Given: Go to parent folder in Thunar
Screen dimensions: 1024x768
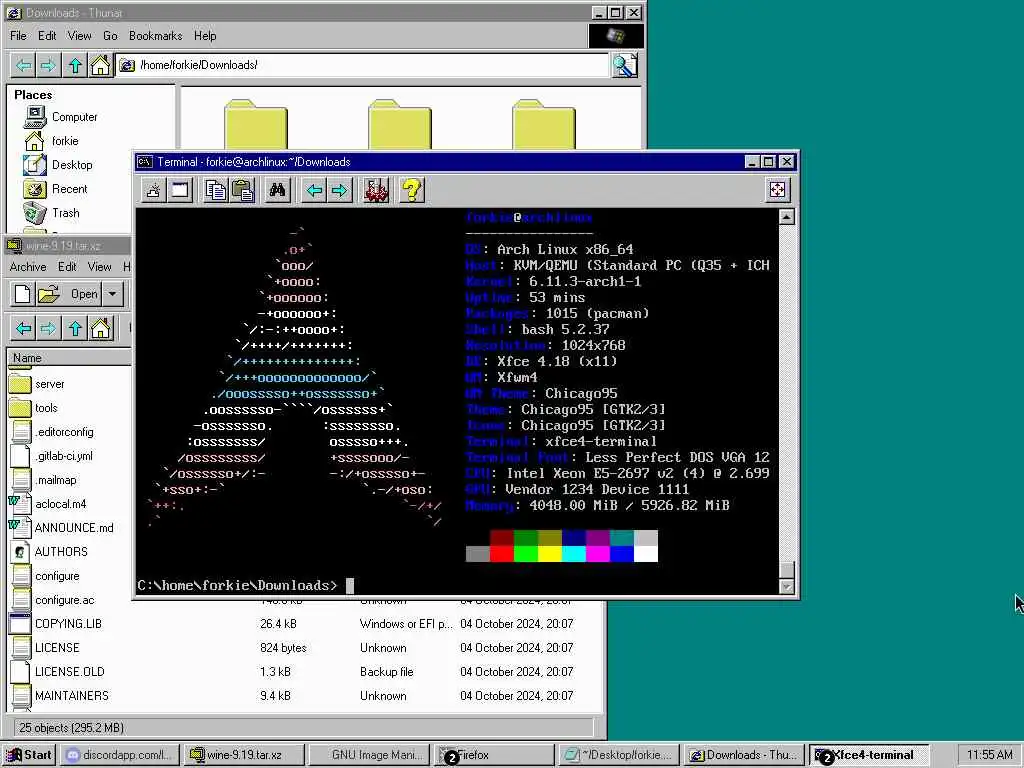Looking at the screenshot, I should click(75, 65).
